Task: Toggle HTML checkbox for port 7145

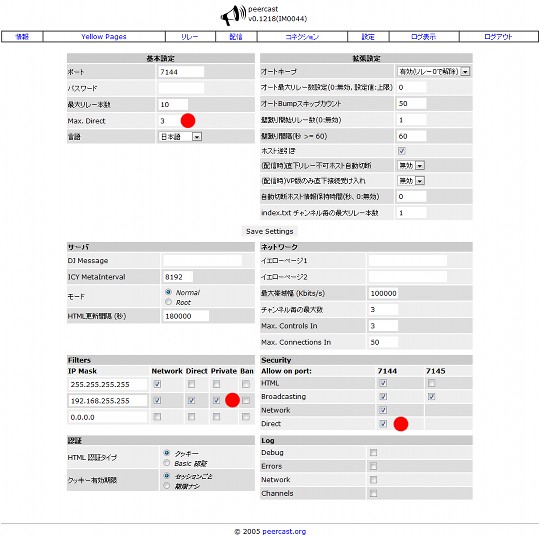Action: [432, 383]
